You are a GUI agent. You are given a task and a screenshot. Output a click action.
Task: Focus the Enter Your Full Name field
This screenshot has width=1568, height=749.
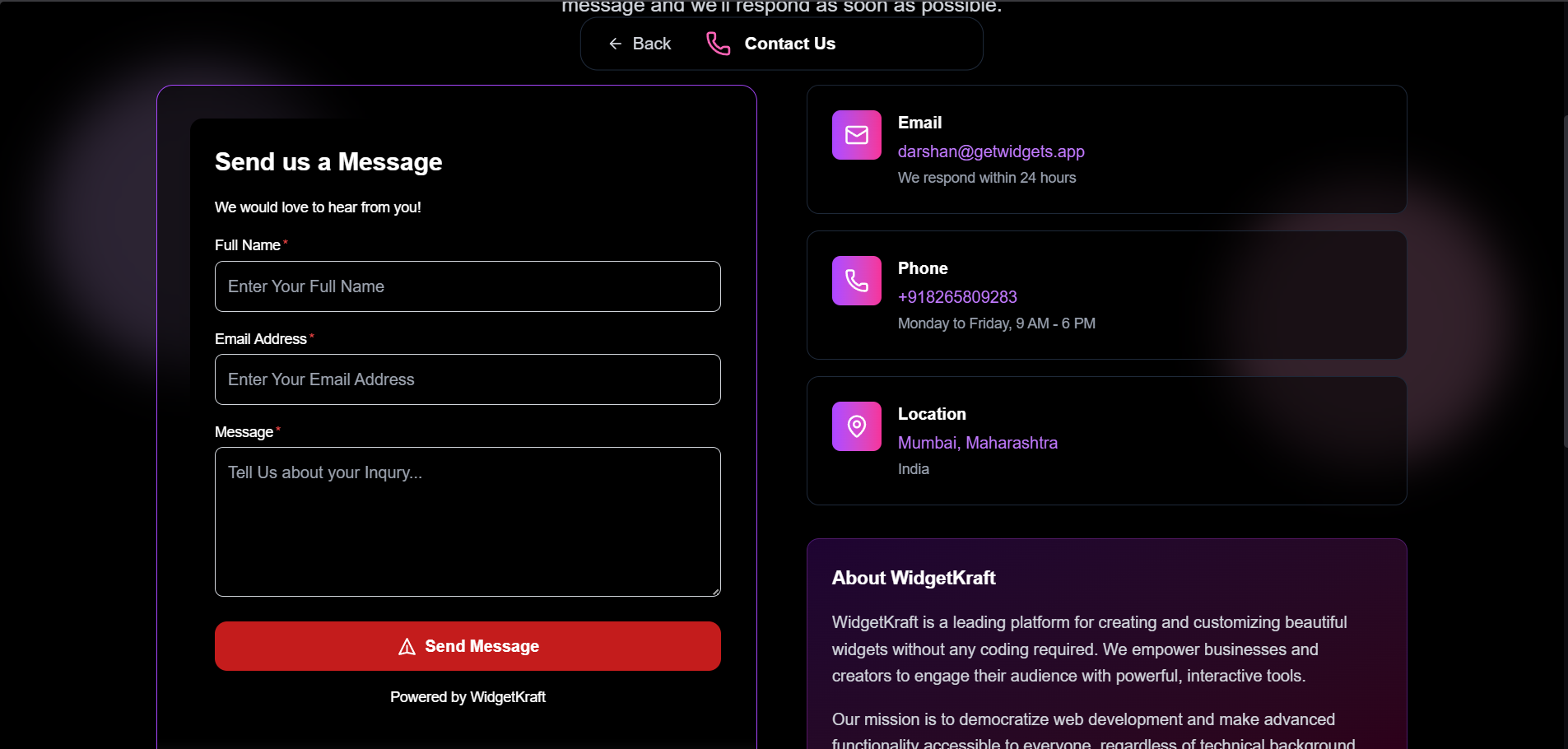(x=467, y=286)
